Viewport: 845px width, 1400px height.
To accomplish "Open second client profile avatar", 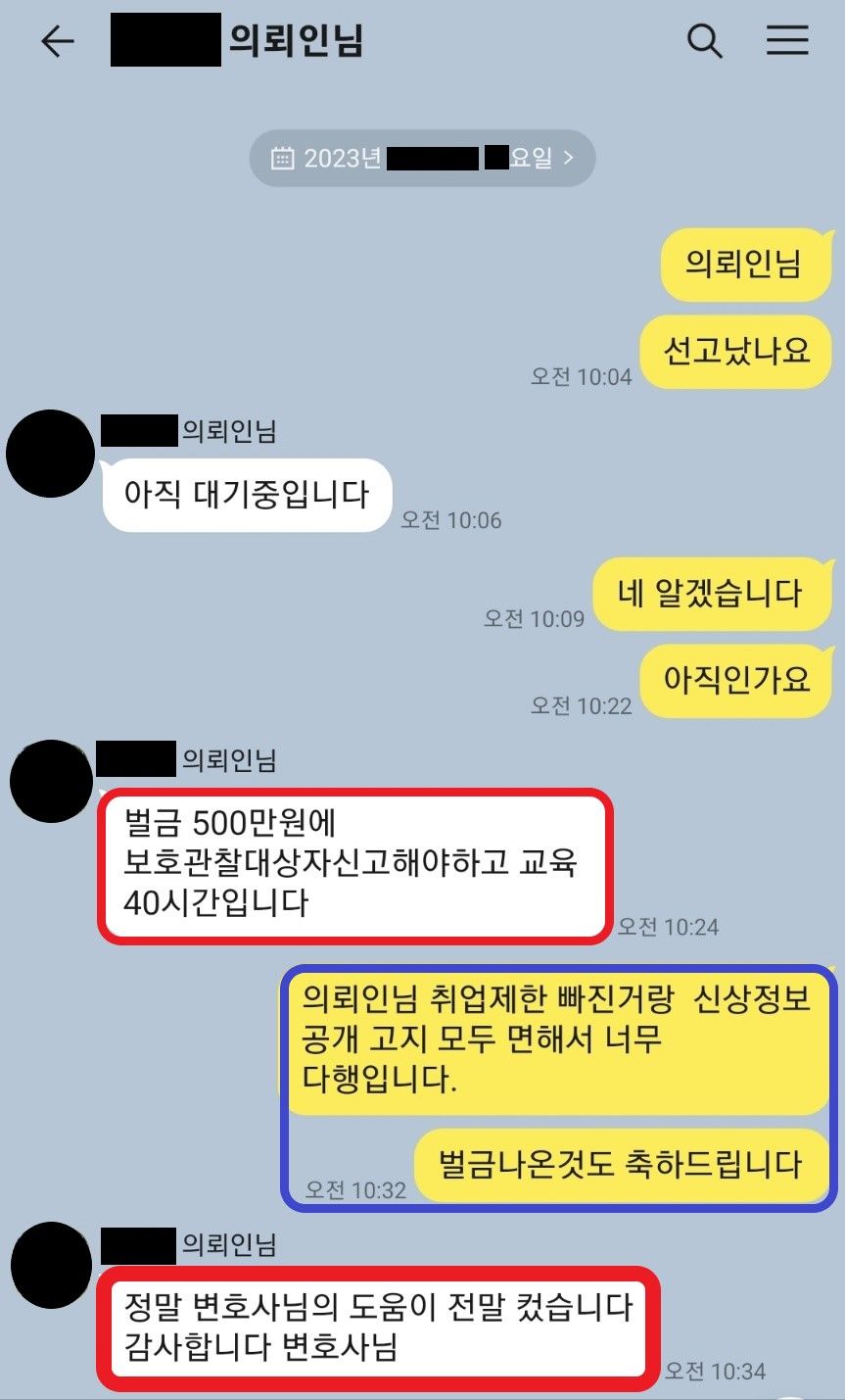I will [x=51, y=781].
